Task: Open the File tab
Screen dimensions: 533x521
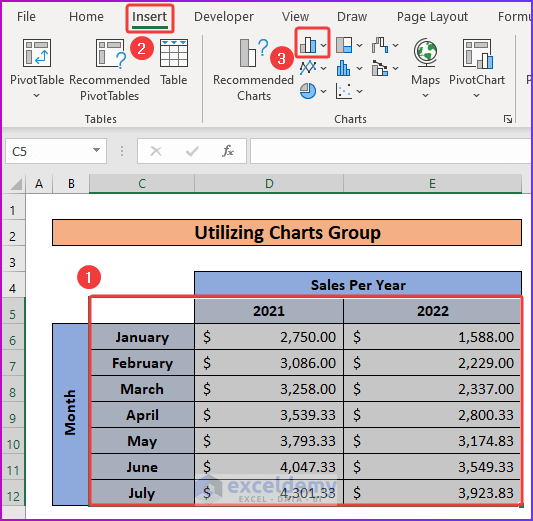Action: point(26,16)
